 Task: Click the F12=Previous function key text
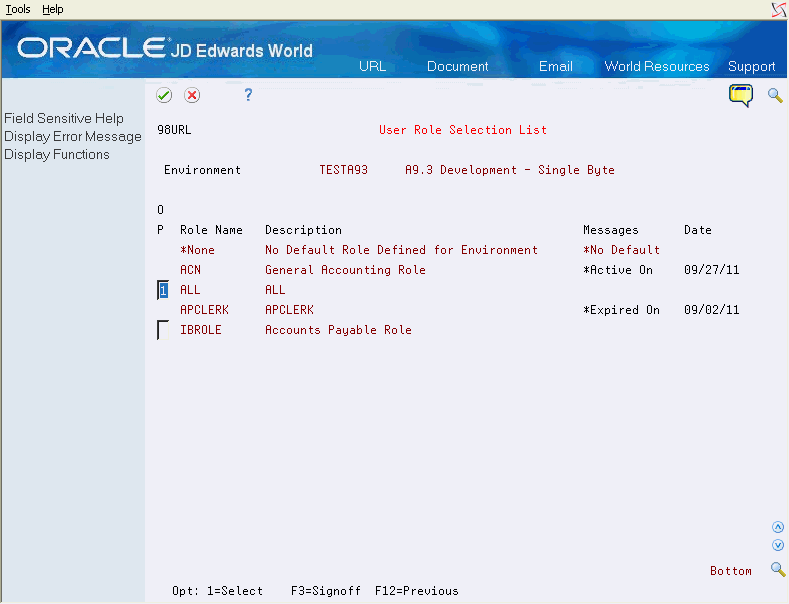coord(417,591)
